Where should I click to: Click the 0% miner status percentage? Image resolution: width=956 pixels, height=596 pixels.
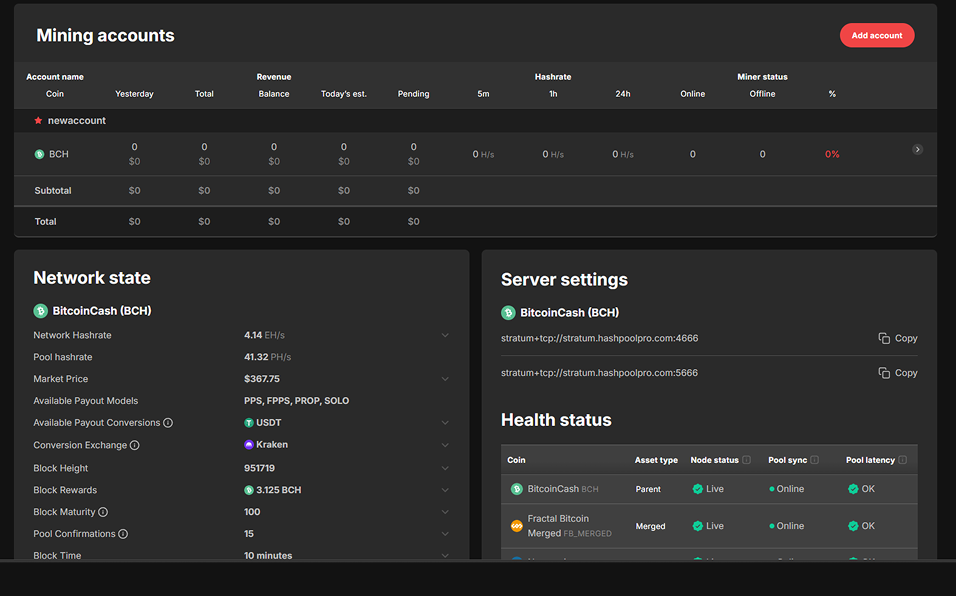tap(832, 154)
